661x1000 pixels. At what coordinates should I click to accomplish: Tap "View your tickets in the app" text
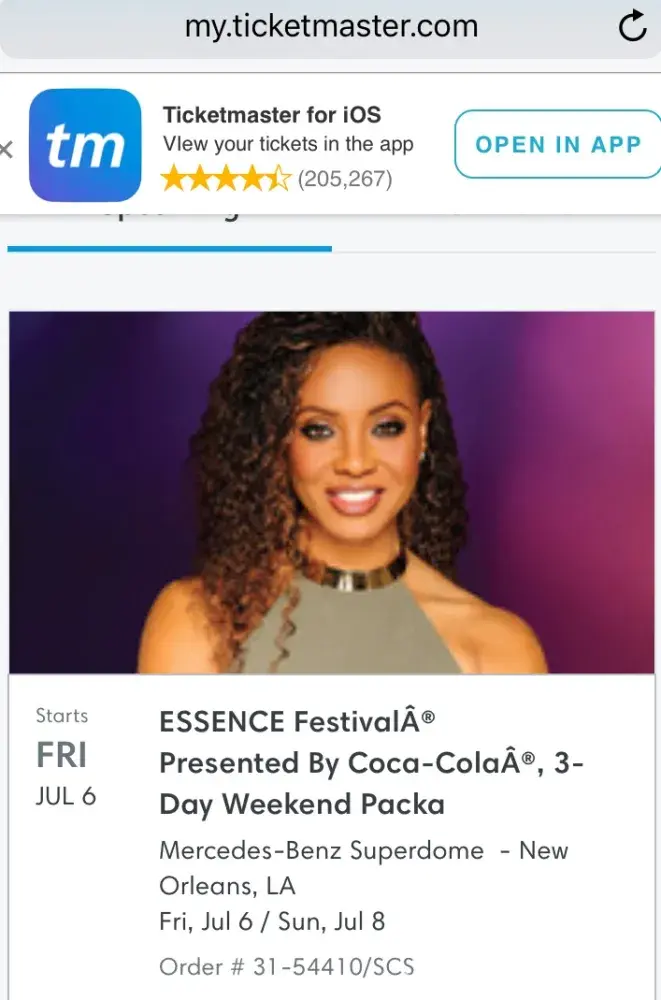point(288,144)
